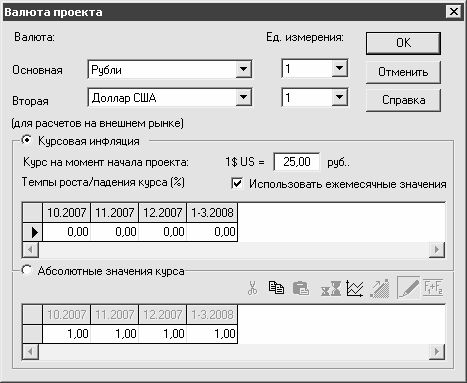The width and height of the screenshot is (467, 383).
Task: Click the 10.2007 growth rate cell 0,00
Action: tap(67, 232)
